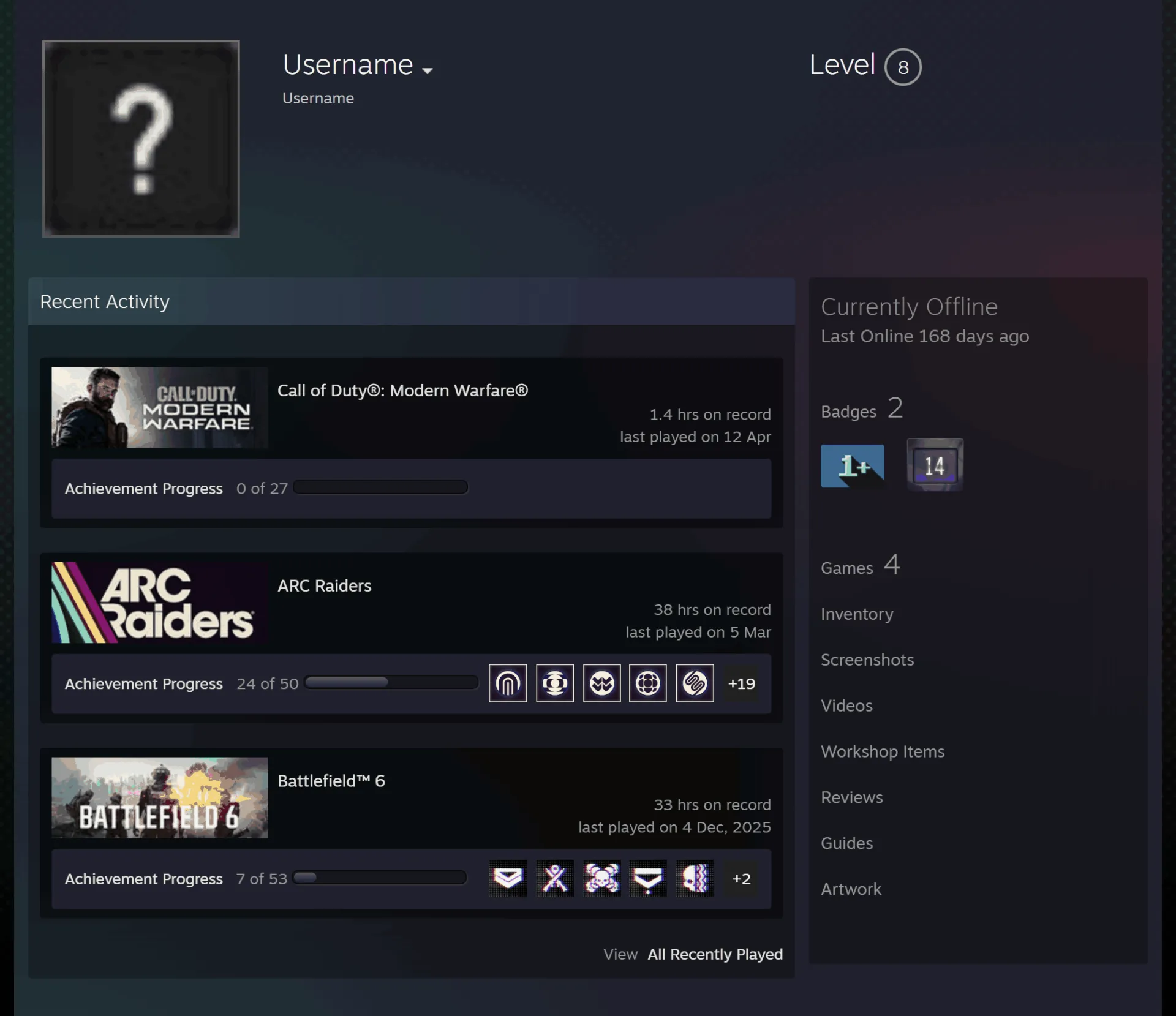Select the fourth Battlefield 6 chevron achievement icon
1176x1016 pixels.
[x=648, y=878]
